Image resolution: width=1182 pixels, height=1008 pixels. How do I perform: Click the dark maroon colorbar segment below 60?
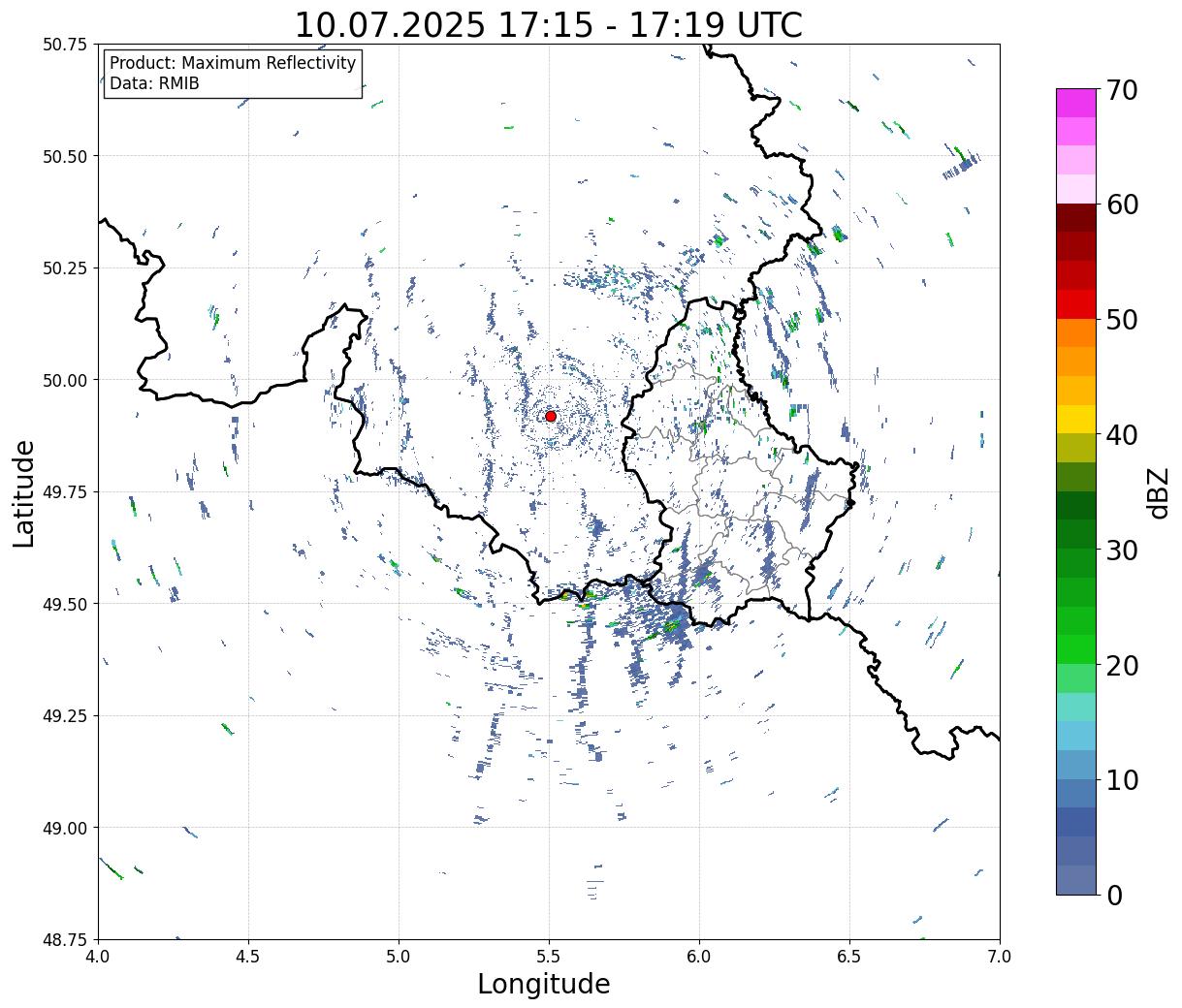pyautogui.click(x=1076, y=217)
